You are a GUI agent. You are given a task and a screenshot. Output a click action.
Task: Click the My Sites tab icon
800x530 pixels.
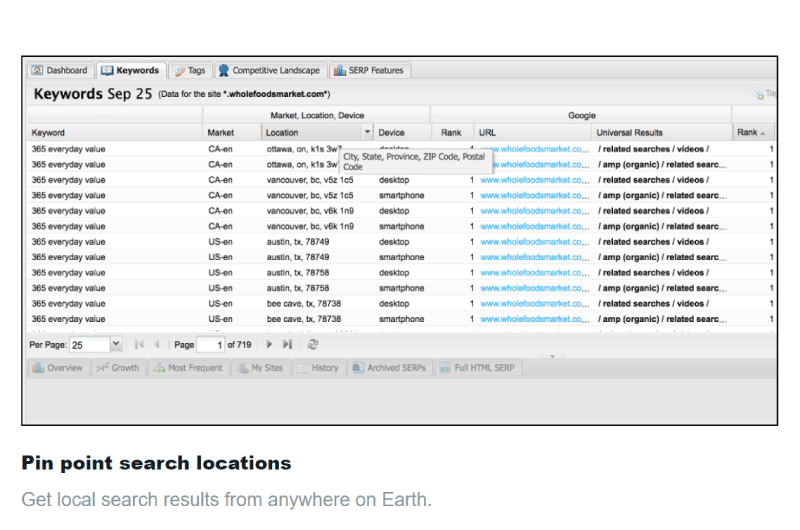pos(243,368)
